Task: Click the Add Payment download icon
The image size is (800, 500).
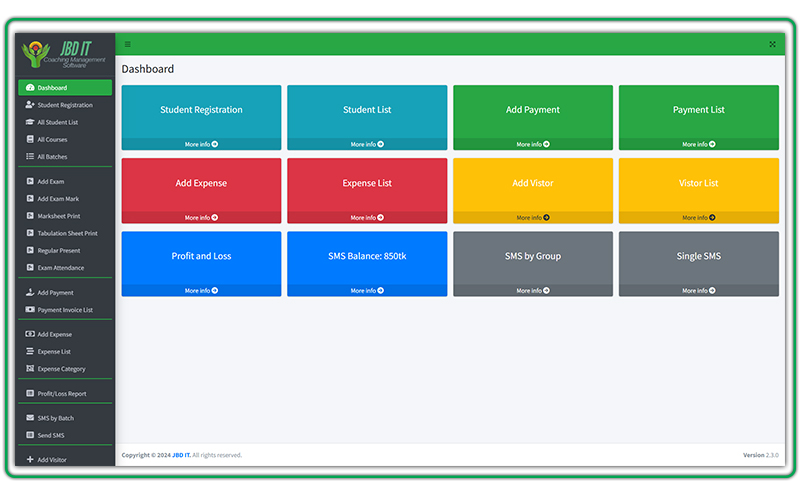Action: pyautogui.click(x=30, y=293)
